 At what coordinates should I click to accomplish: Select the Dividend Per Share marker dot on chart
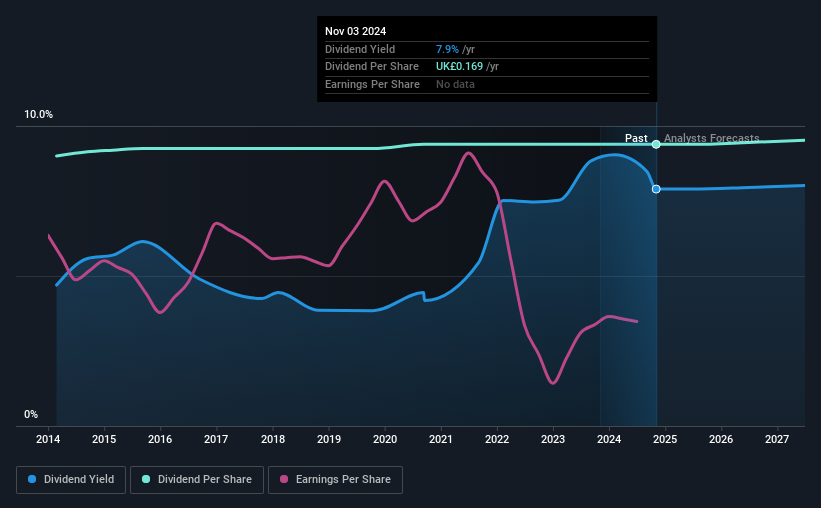click(x=656, y=145)
